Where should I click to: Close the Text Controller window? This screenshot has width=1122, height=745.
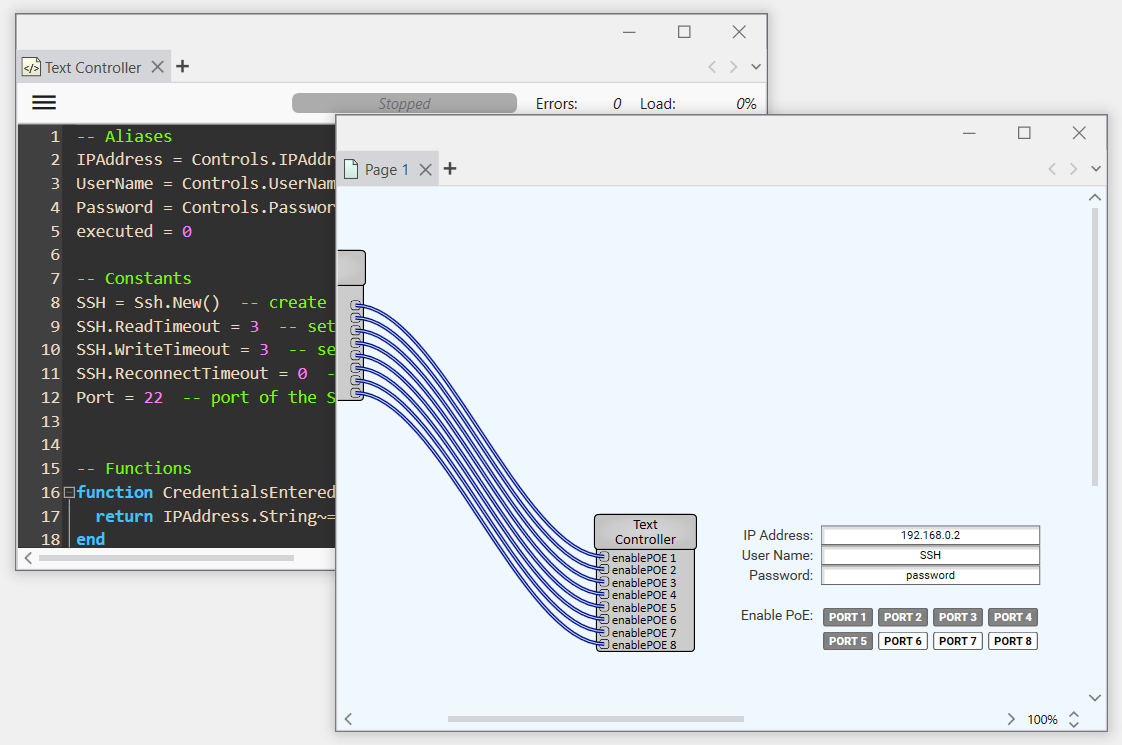[x=739, y=32]
